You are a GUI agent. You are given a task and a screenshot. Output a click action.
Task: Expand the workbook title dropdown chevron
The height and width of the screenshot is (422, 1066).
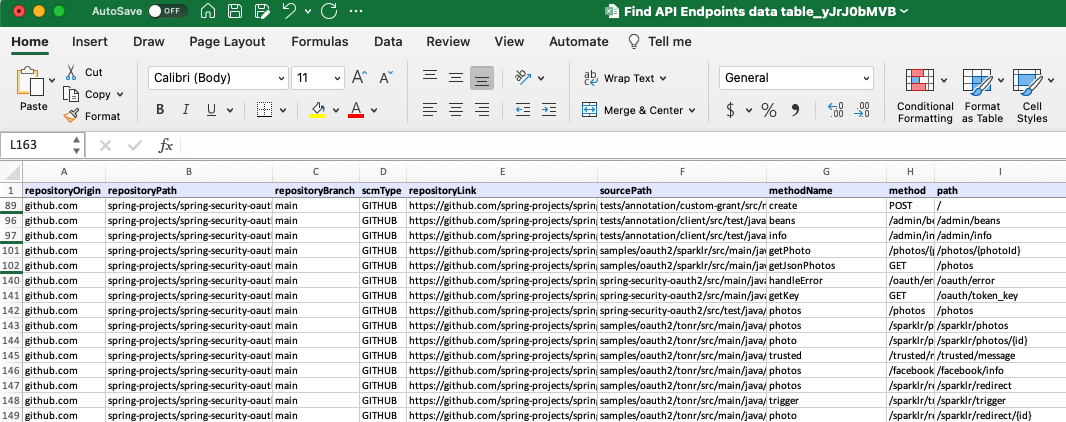click(x=904, y=11)
